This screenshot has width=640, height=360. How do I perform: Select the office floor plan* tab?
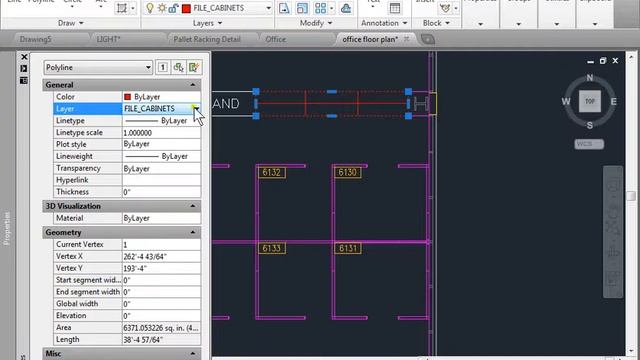(370, 39)
